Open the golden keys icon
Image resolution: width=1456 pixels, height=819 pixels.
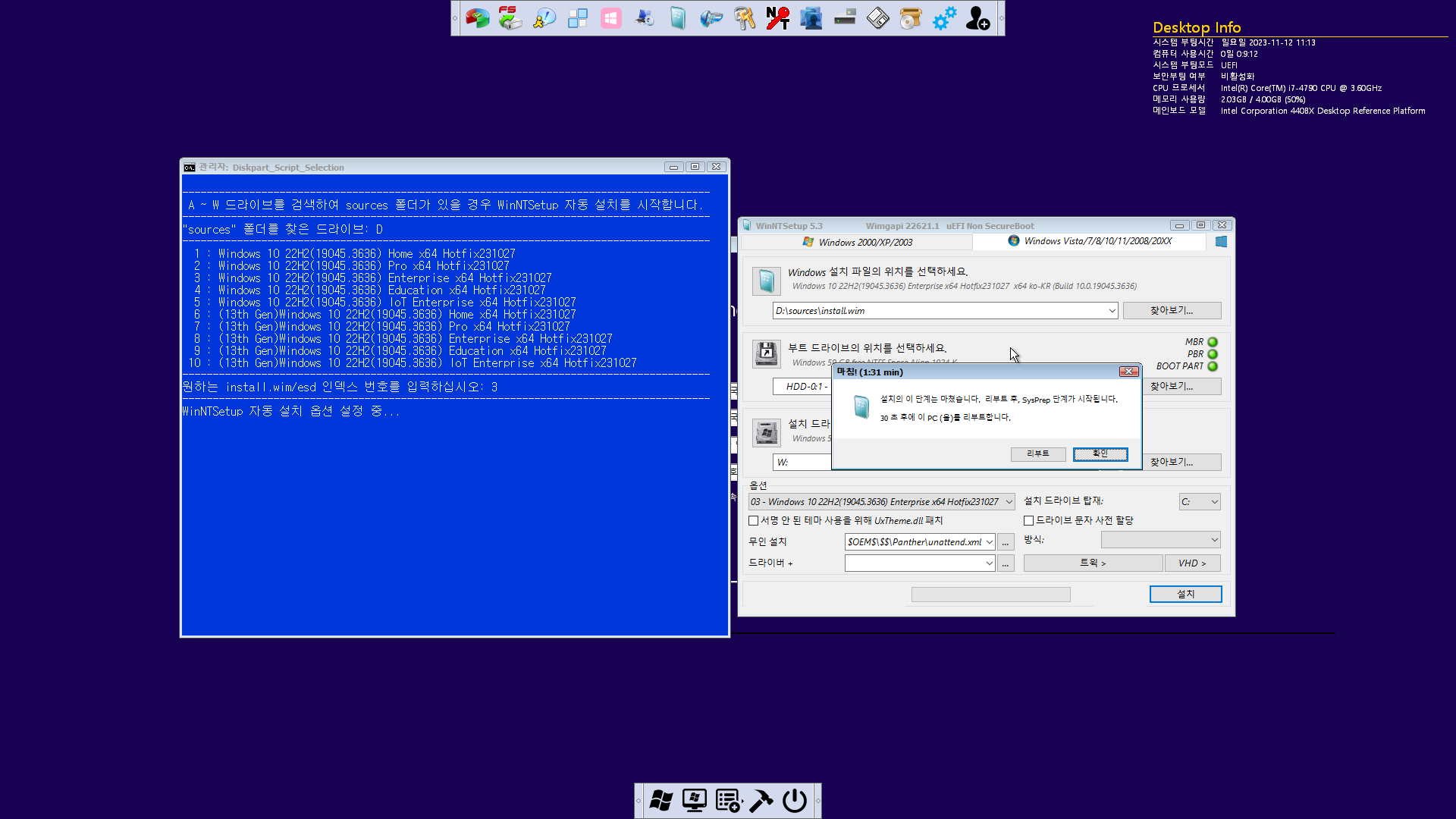pyautogui.click(x=745, y=17)
